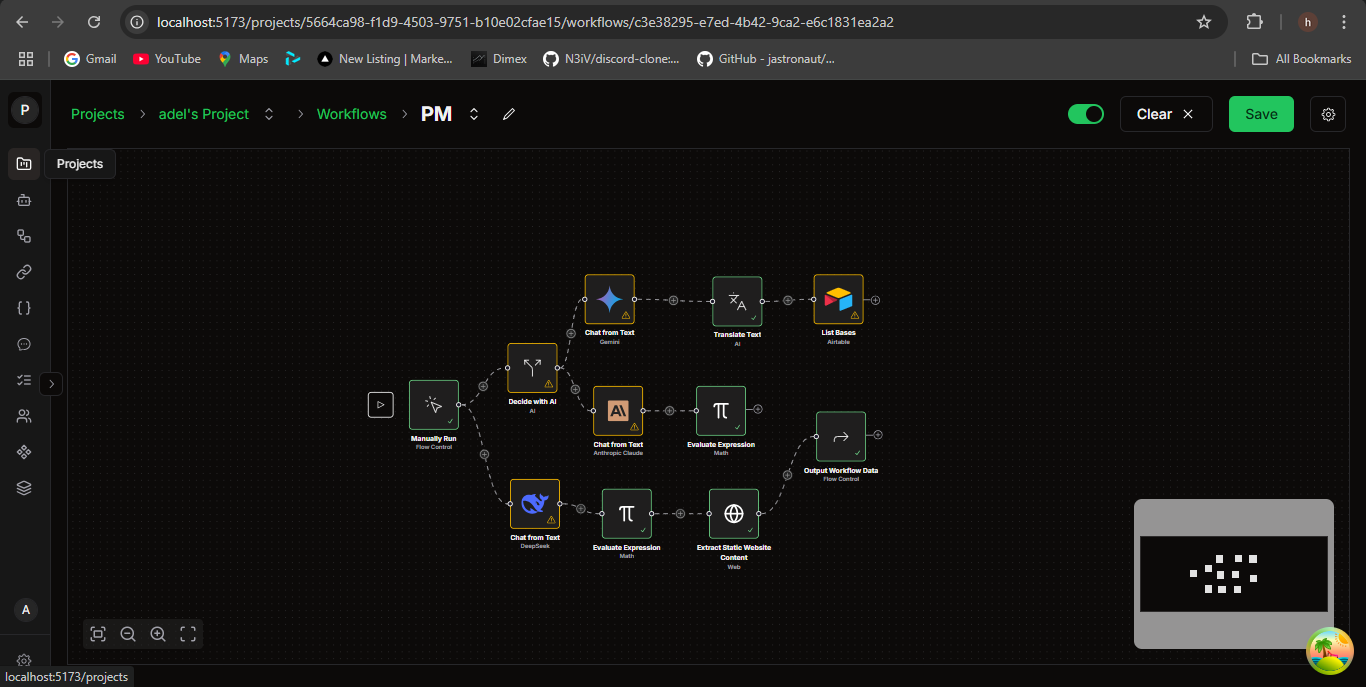
Task: Navigate to Projects breadcrumb link
Action: (x=98, y=115)
